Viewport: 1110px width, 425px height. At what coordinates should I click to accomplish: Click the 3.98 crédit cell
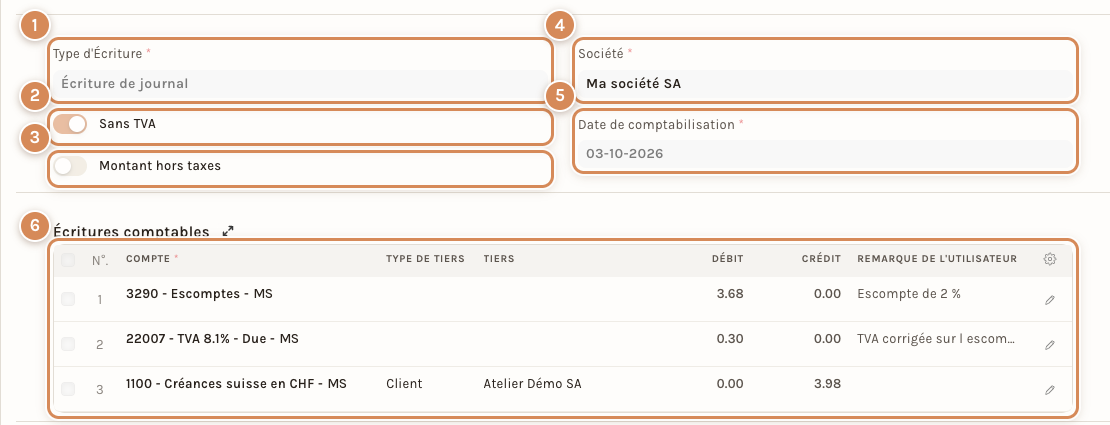click(x=828, y=383)
